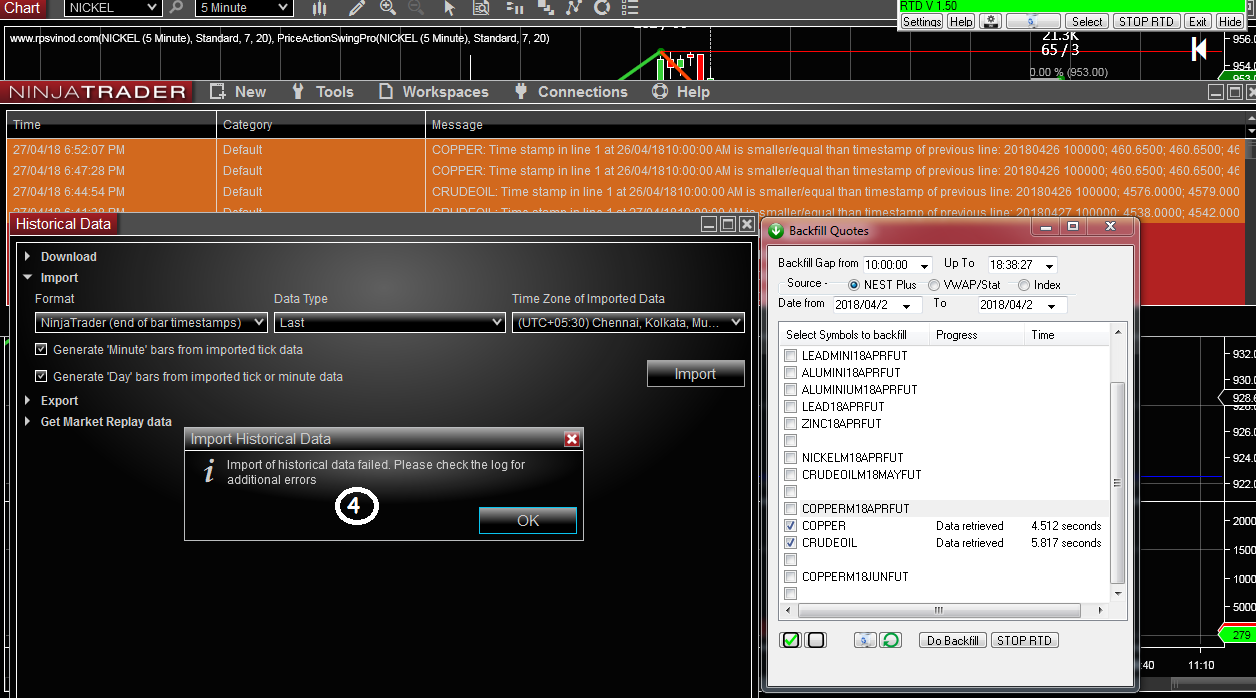The width and height of the screenshot is (1256, 698).
Task: Select Index source radio button
Action: [x=1024, y=285]
